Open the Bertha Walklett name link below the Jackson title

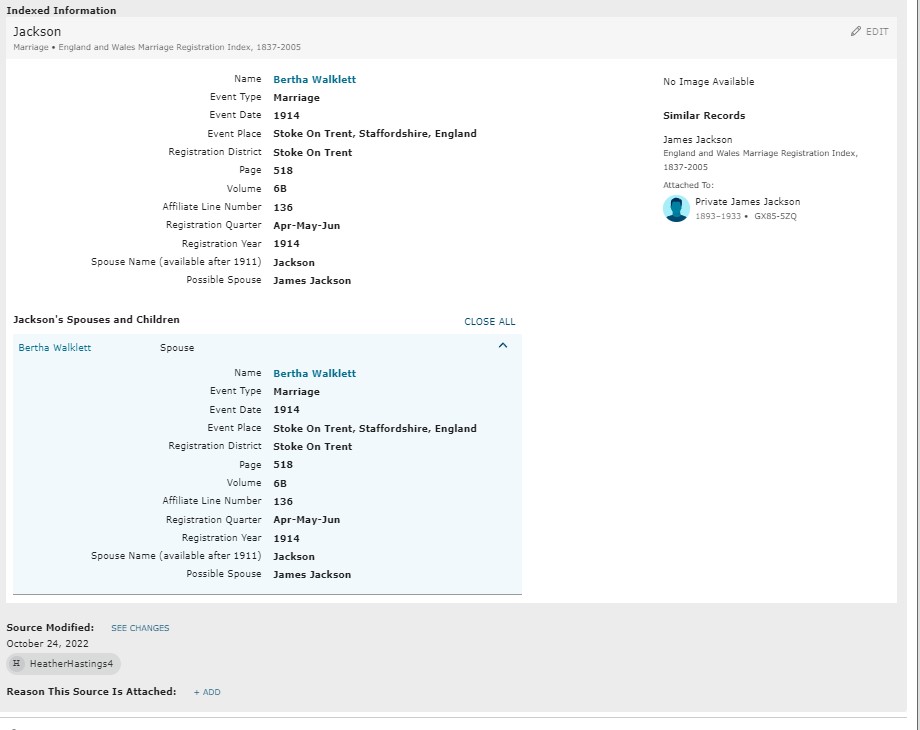pyautogui.click(x=314, y=79)
